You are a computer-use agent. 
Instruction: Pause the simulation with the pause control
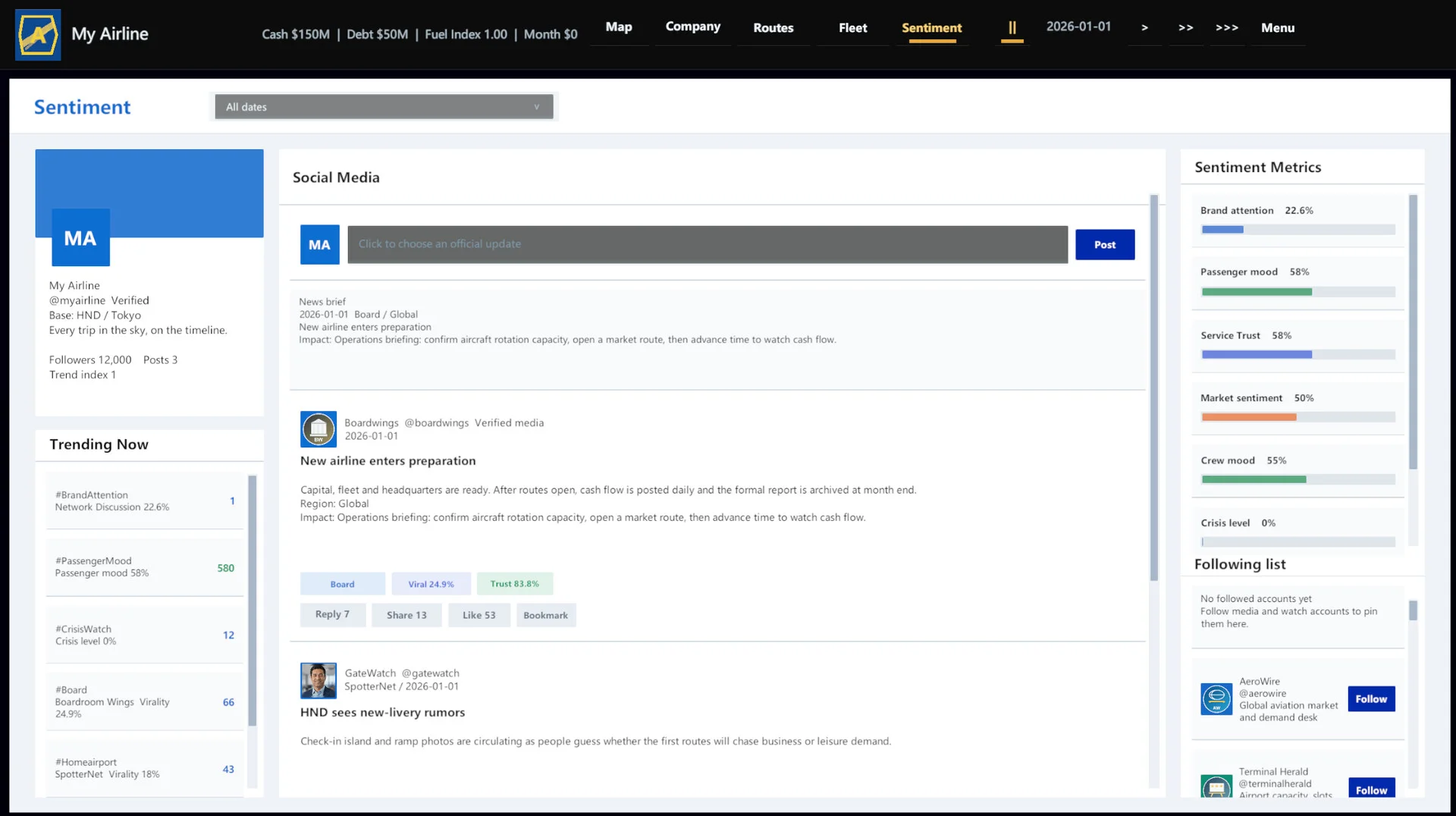[1012, 28]
